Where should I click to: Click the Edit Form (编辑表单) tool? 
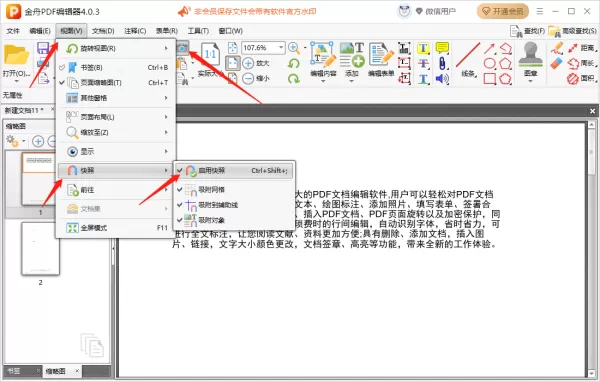[381, 60]
